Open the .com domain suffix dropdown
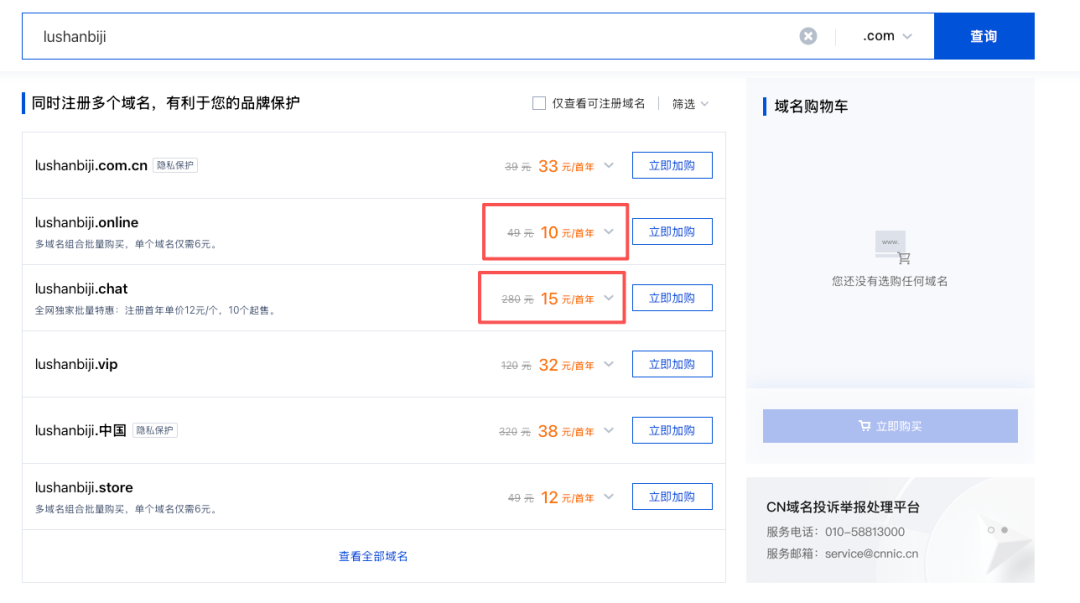 (887, 36)
